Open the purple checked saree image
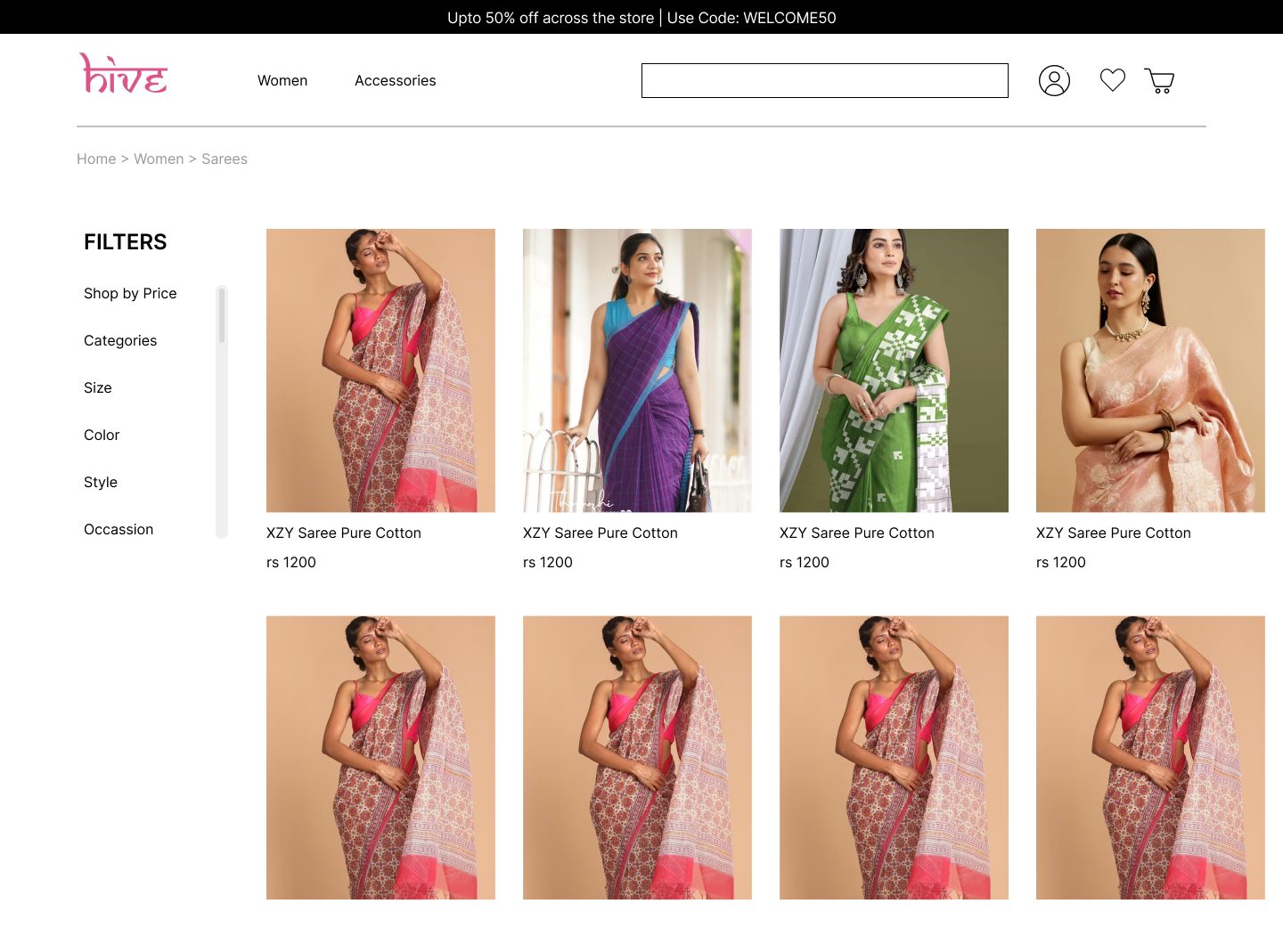Image resolution: width=1283 pixels, height=952 pixels. pyautogui.click(x=637, y=370)
